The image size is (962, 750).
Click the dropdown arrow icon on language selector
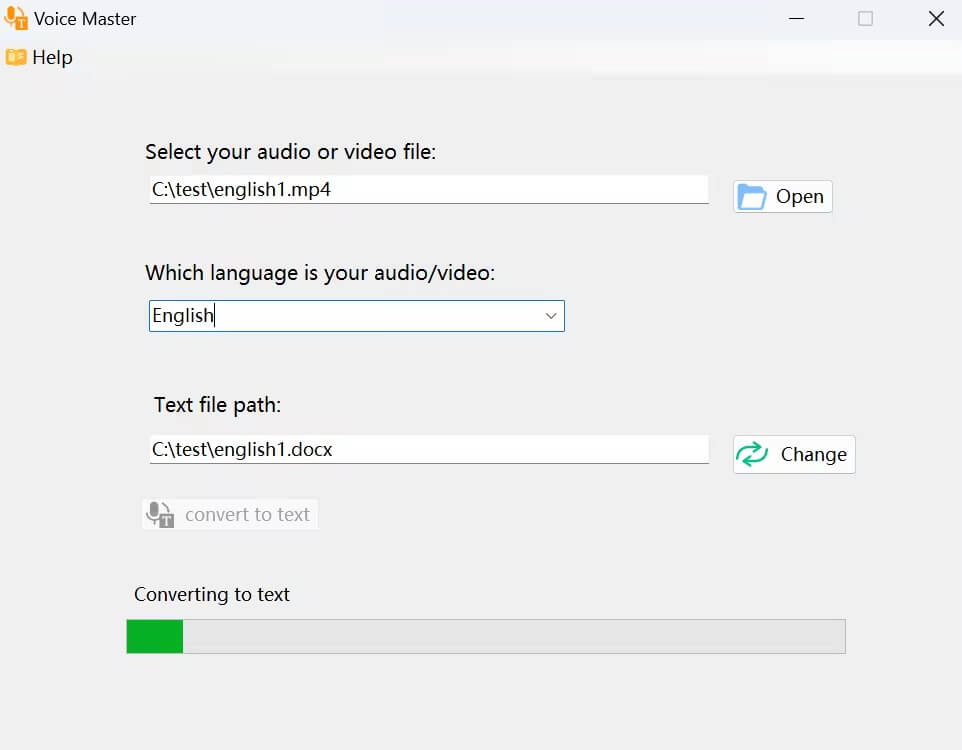550,315
